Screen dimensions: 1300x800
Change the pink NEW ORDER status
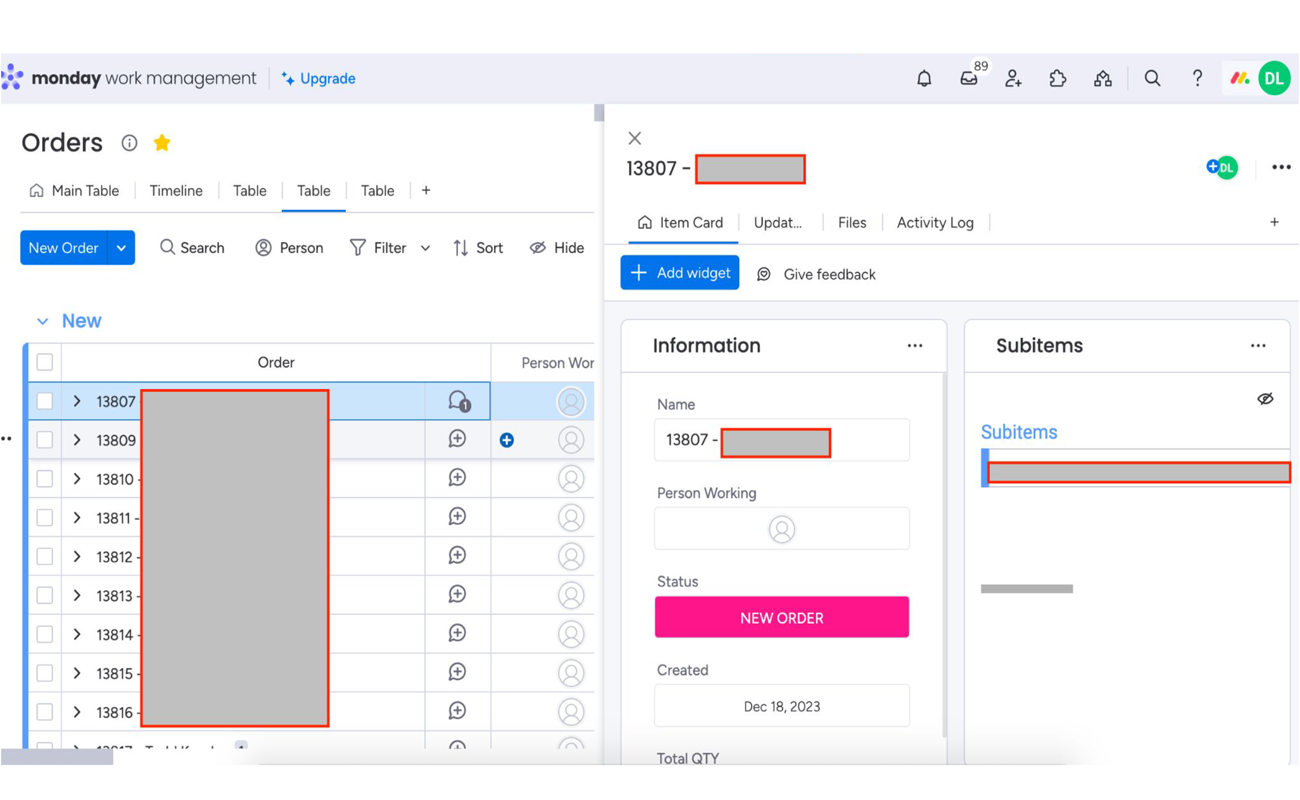(782, 618)
